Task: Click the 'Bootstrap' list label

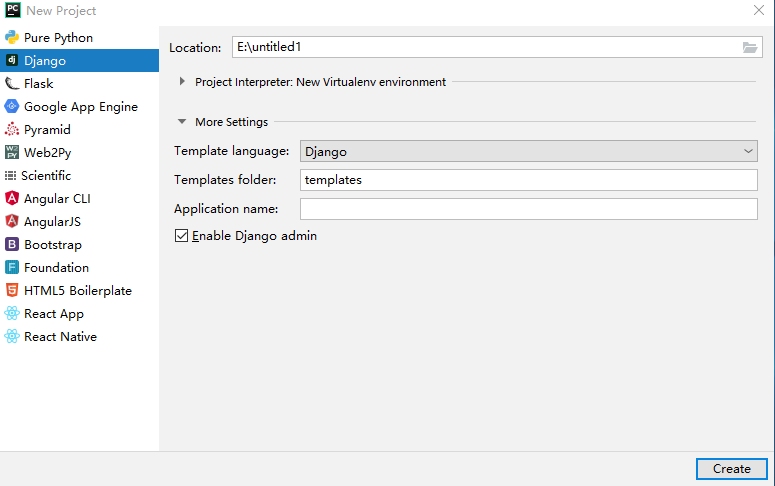Action: (53, 245)
